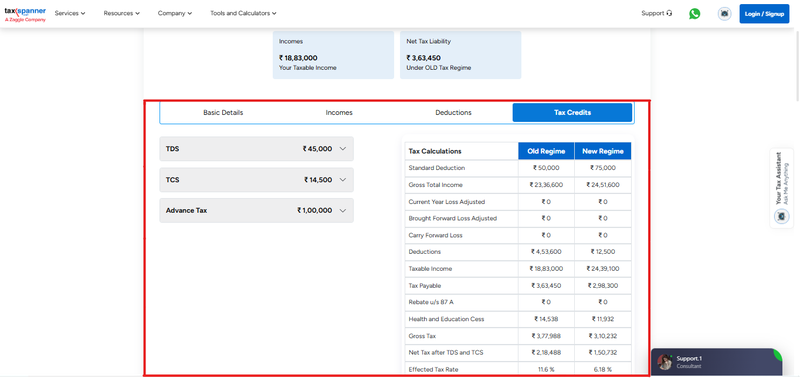Open the Company dropdown menu
The width and height of the screenshot is (800, 378).
coord(175,14)
